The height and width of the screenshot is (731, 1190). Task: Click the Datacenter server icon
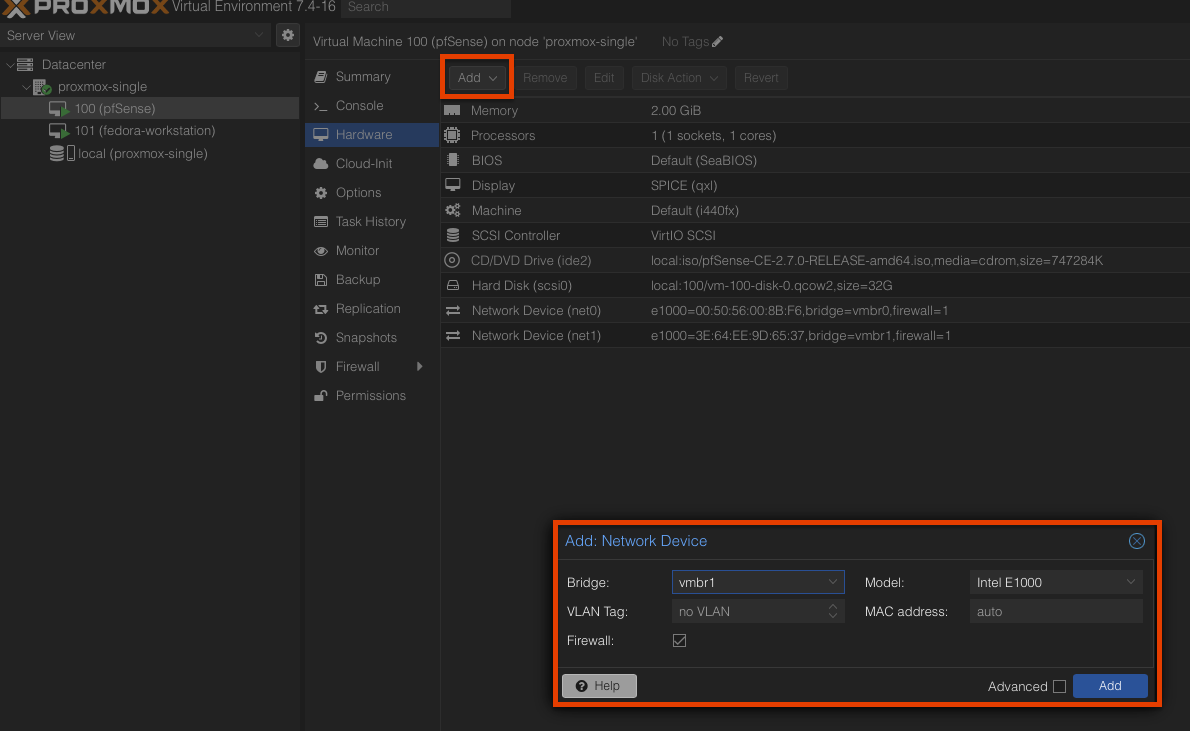[25, 65]
